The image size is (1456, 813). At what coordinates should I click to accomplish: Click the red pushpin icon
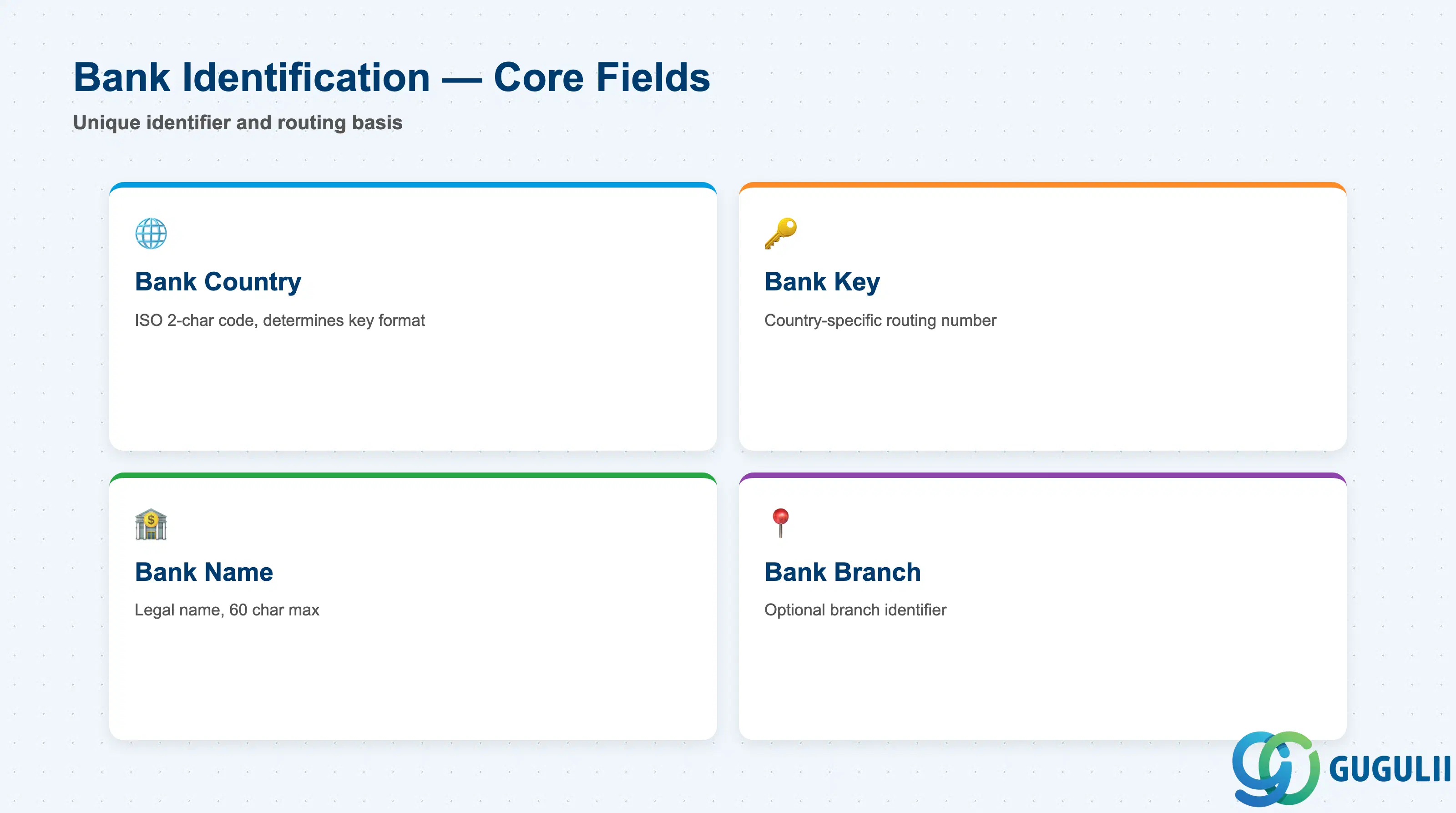point(781,523)
